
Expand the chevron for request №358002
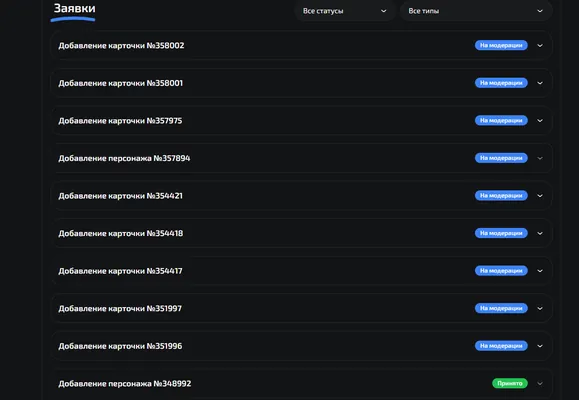(540, 45)
